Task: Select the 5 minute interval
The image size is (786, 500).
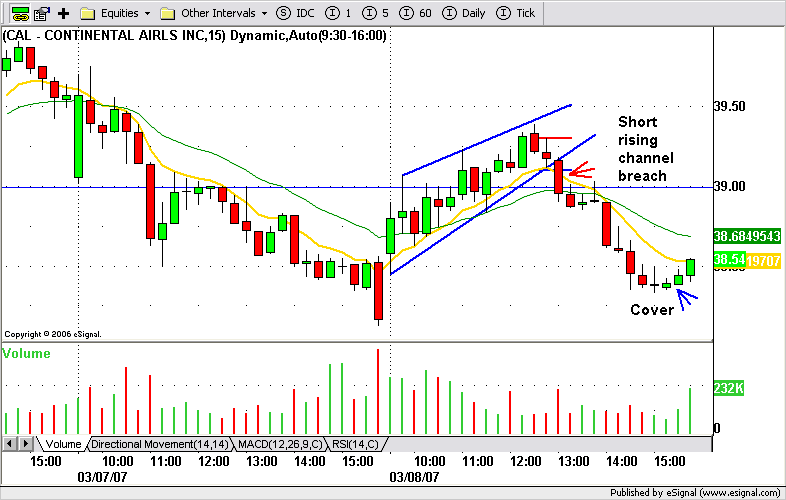Action: click(375, 13)
